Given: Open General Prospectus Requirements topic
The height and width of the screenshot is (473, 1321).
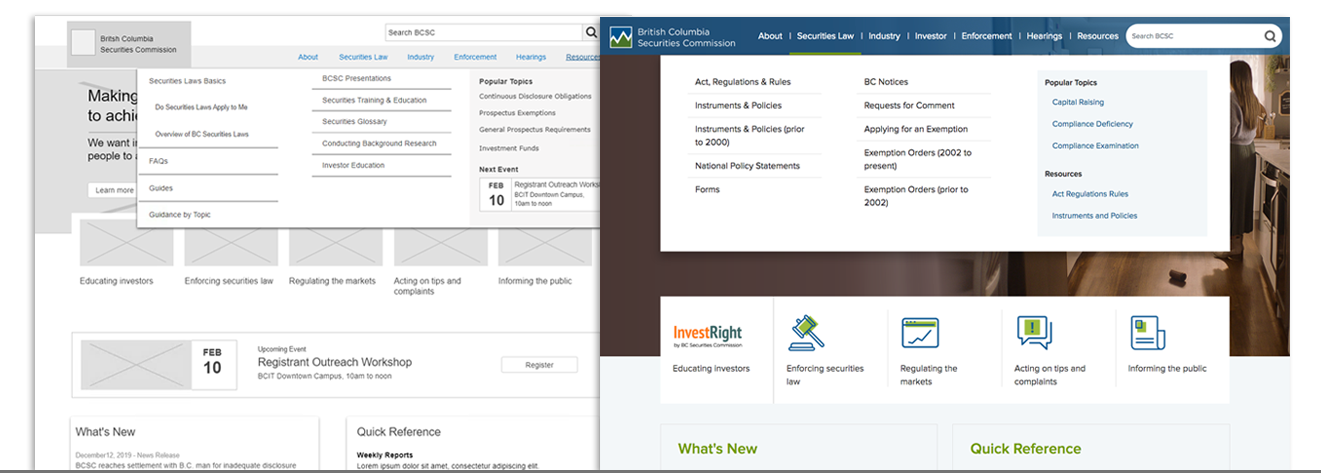Looking at the screenshot, I should pos(535,130).
